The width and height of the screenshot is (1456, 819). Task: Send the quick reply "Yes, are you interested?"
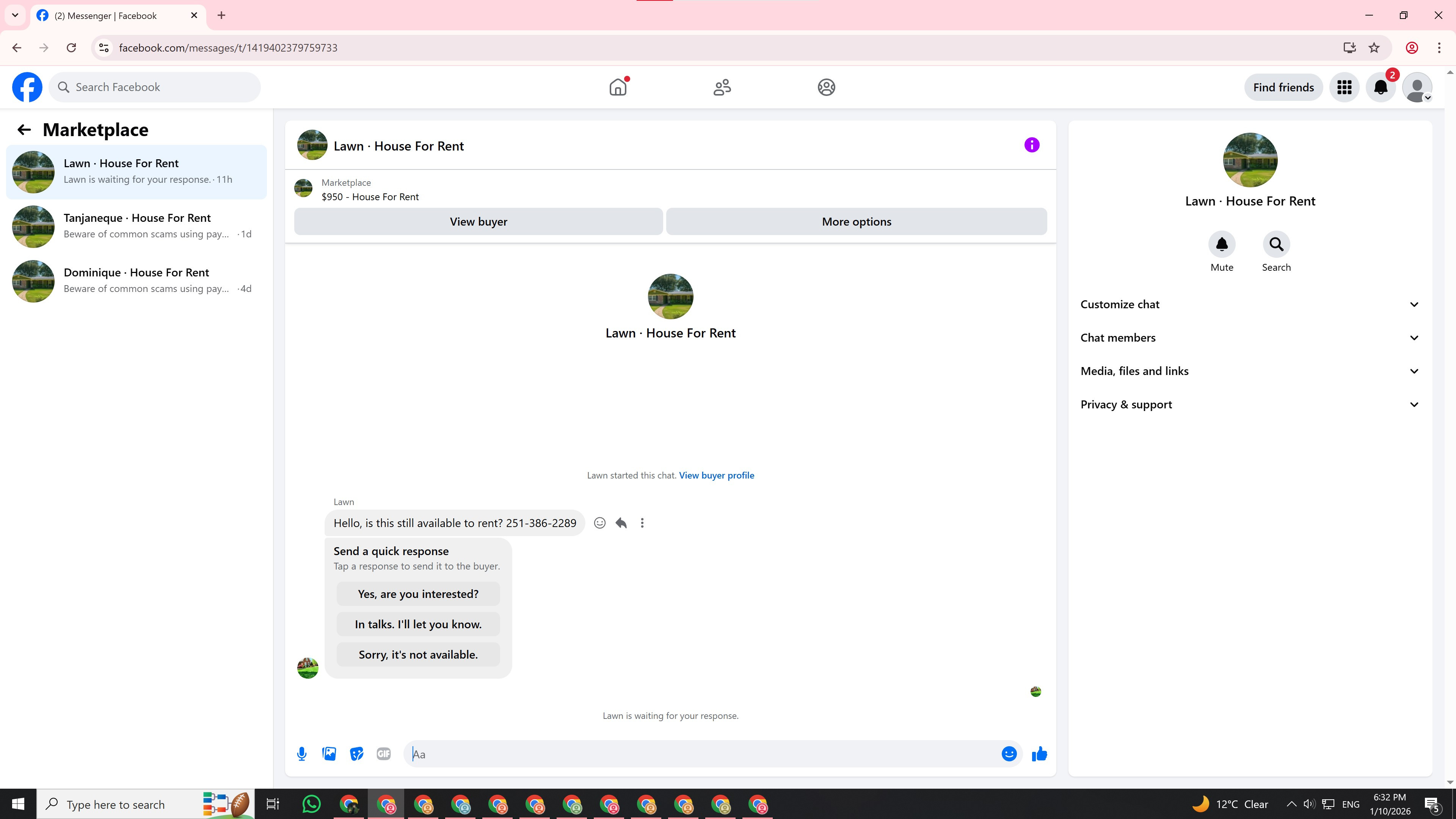pyautogui.click(x=418, y=593)
